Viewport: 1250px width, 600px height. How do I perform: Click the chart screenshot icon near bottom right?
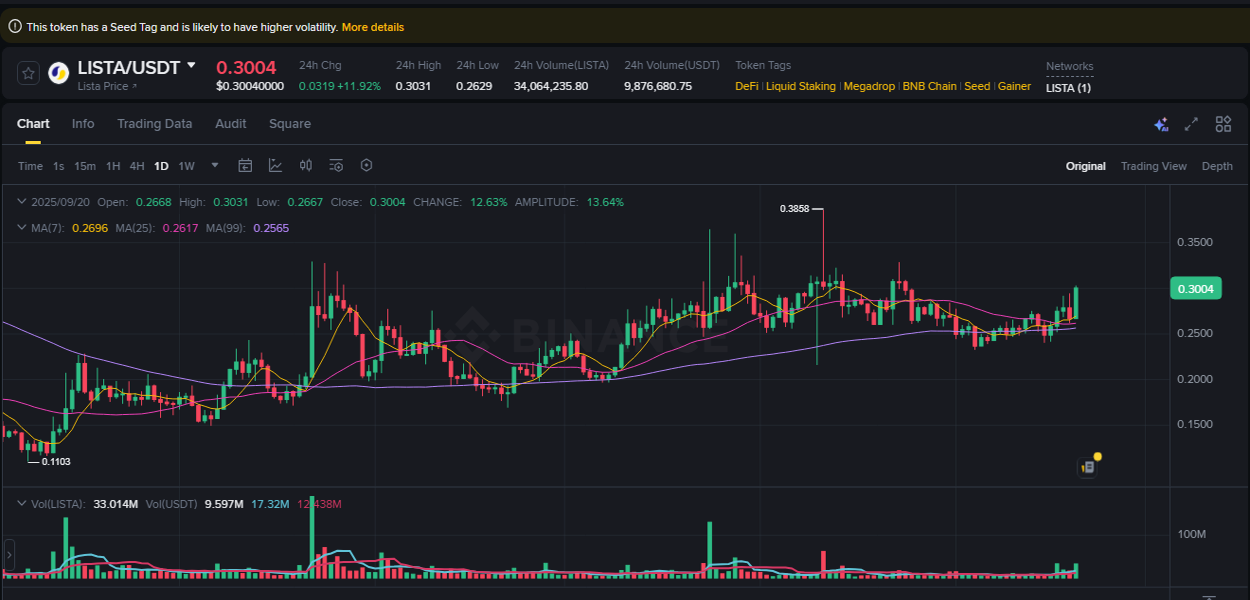click(1087, 466)
